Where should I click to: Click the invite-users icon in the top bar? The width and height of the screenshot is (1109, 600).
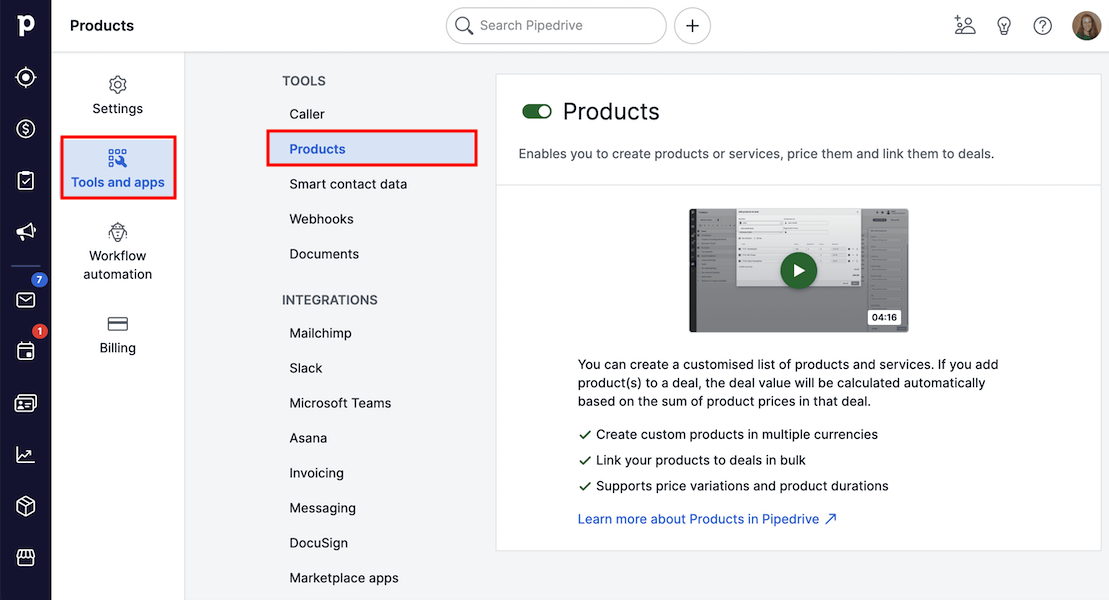[x=964, y=25]
